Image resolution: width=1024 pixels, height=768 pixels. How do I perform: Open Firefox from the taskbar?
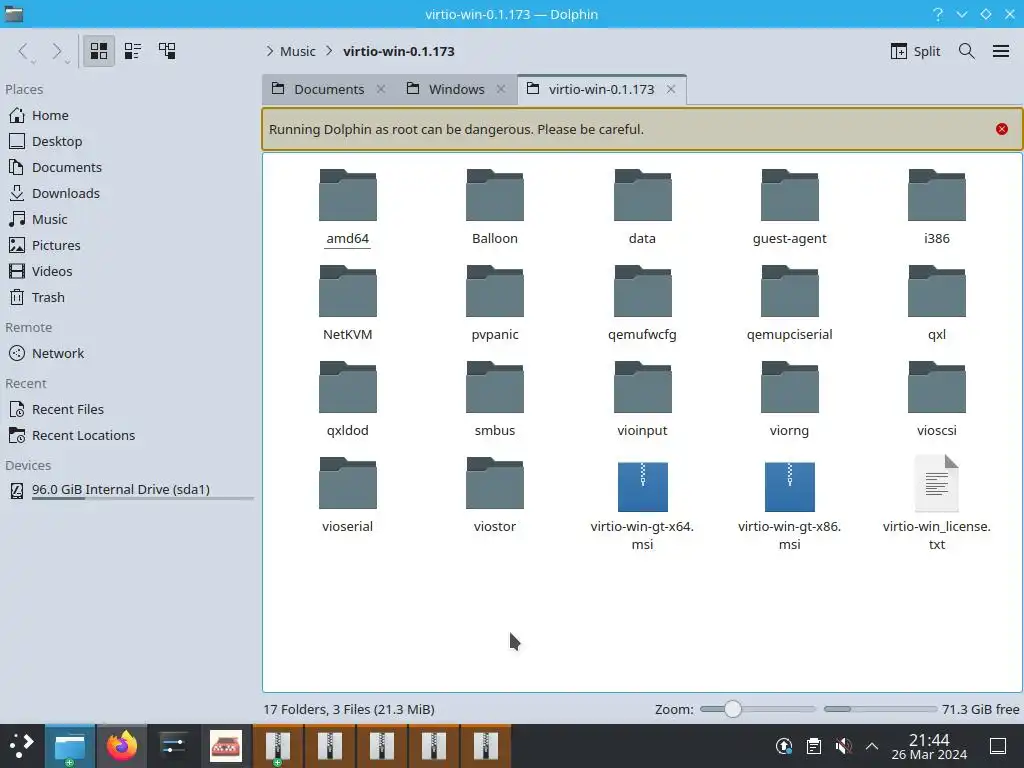pos(122,746)
